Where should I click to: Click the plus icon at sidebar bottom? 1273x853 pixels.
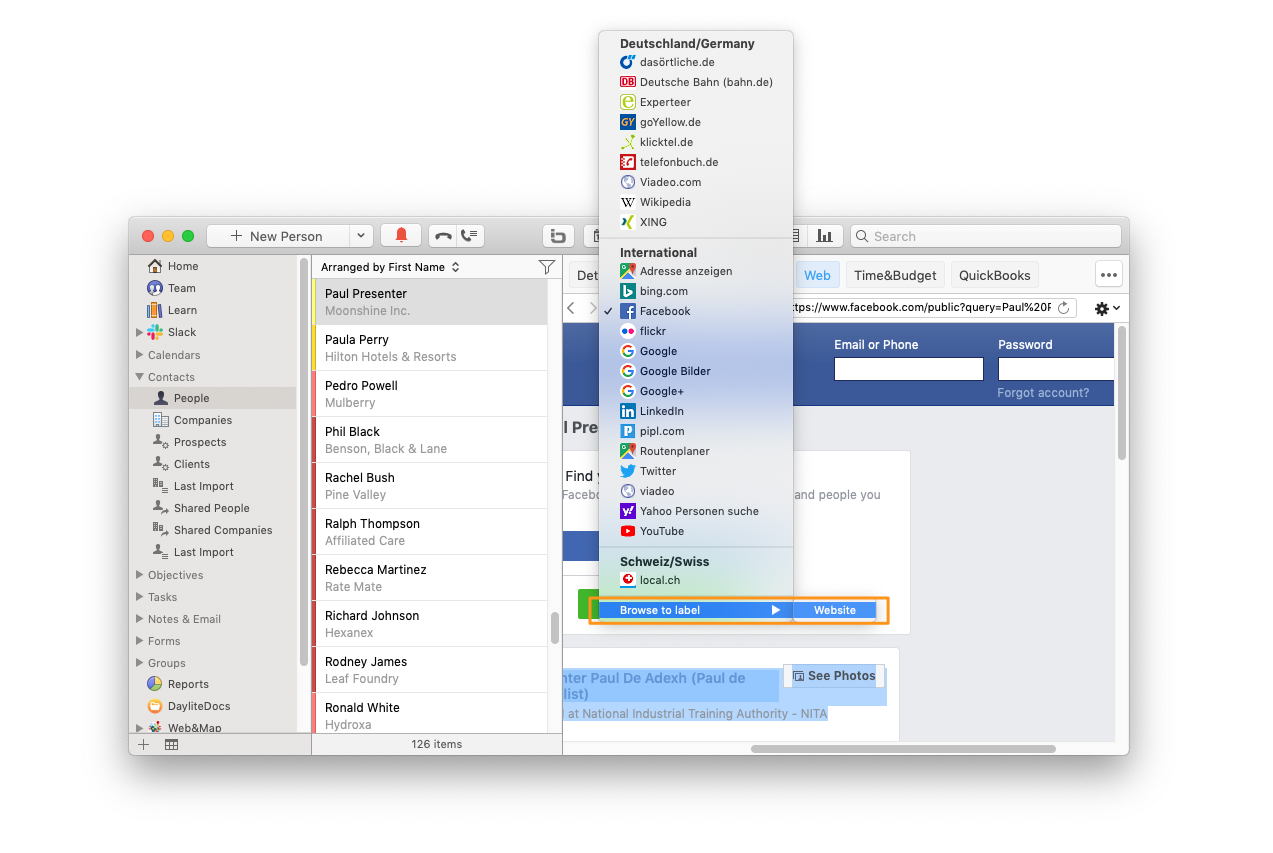[143, 744]
